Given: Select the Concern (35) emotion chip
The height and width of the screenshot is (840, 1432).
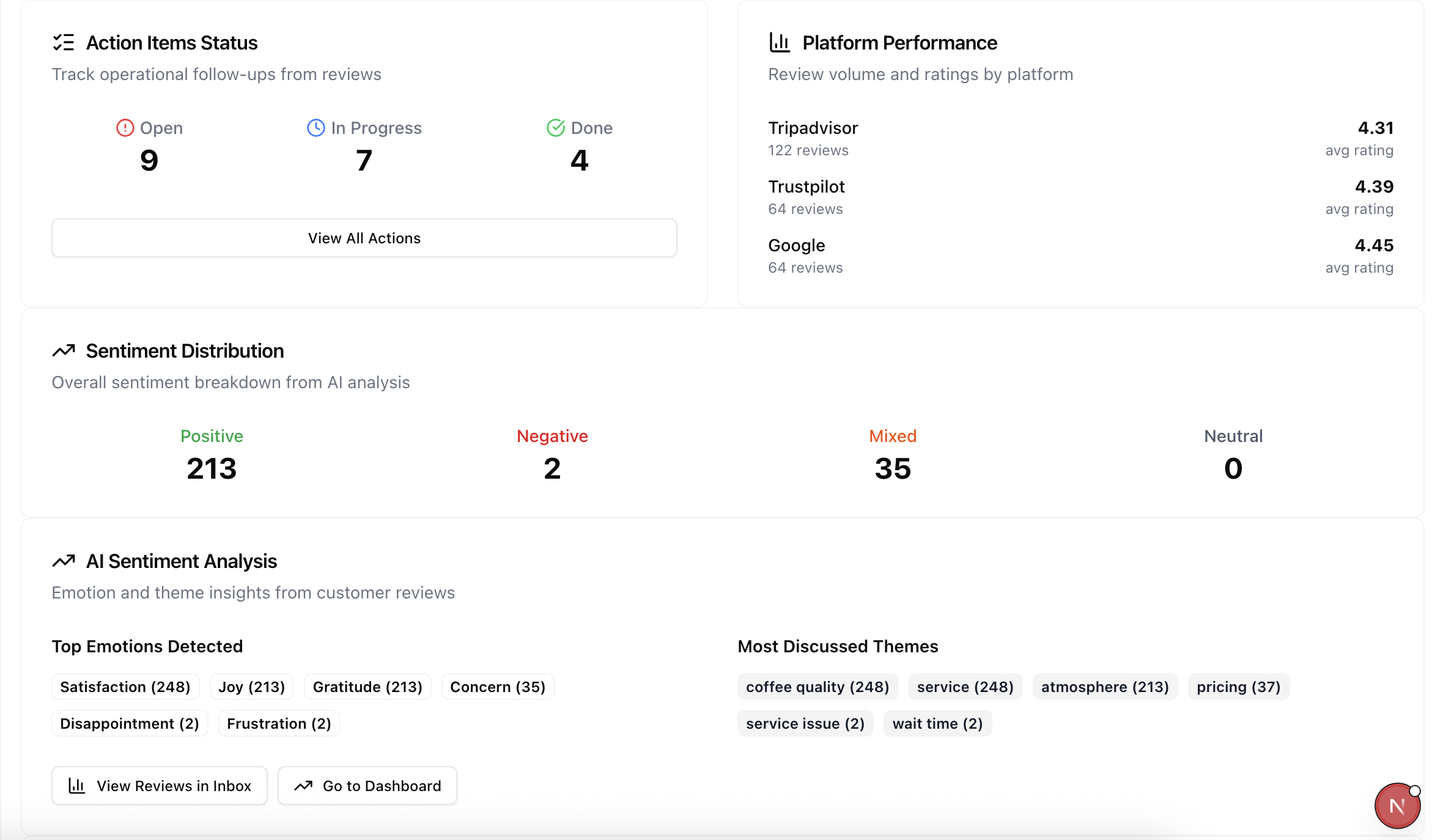Looking at the screenshot, I should click(498, 687).
